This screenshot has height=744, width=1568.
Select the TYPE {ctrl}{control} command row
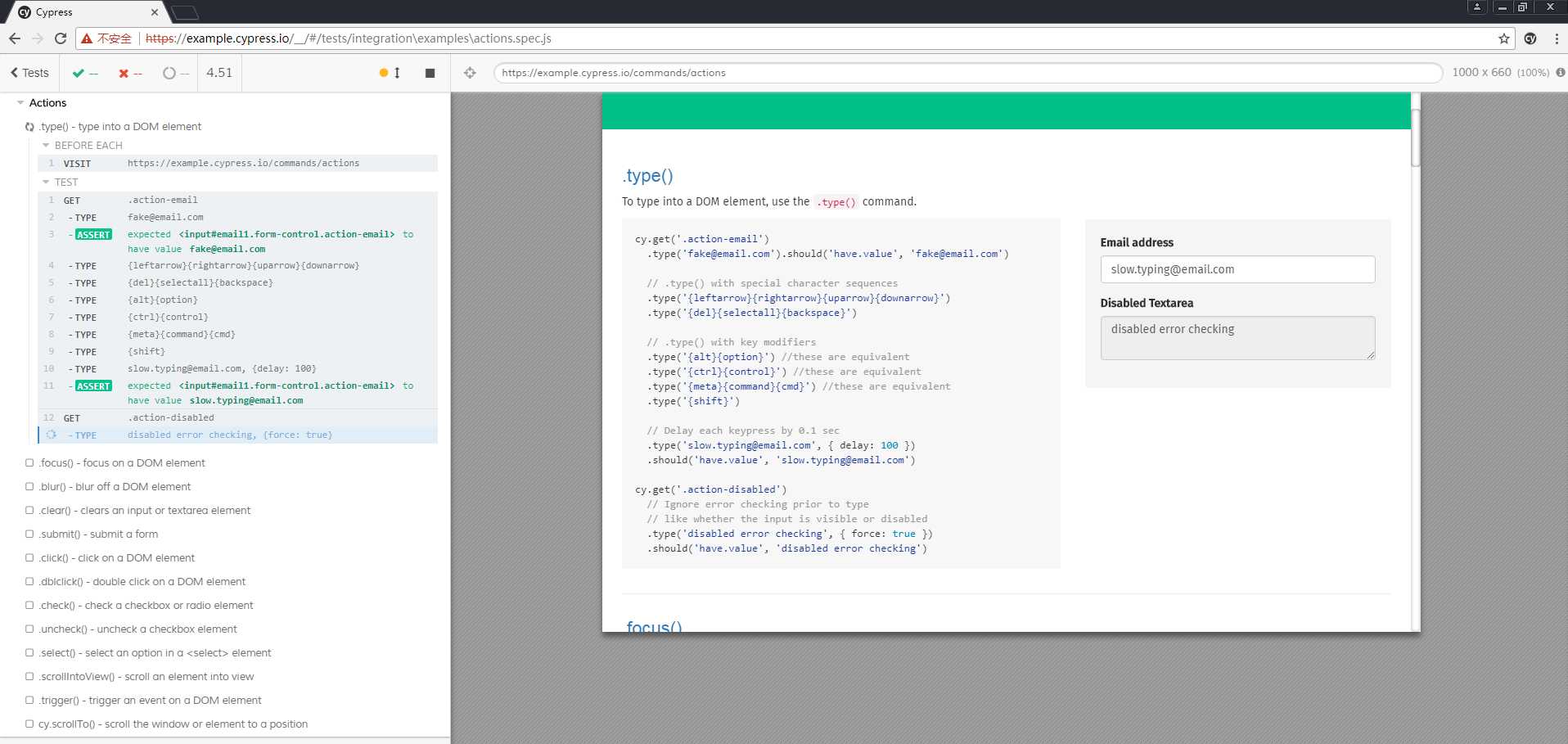coord(237,317)
